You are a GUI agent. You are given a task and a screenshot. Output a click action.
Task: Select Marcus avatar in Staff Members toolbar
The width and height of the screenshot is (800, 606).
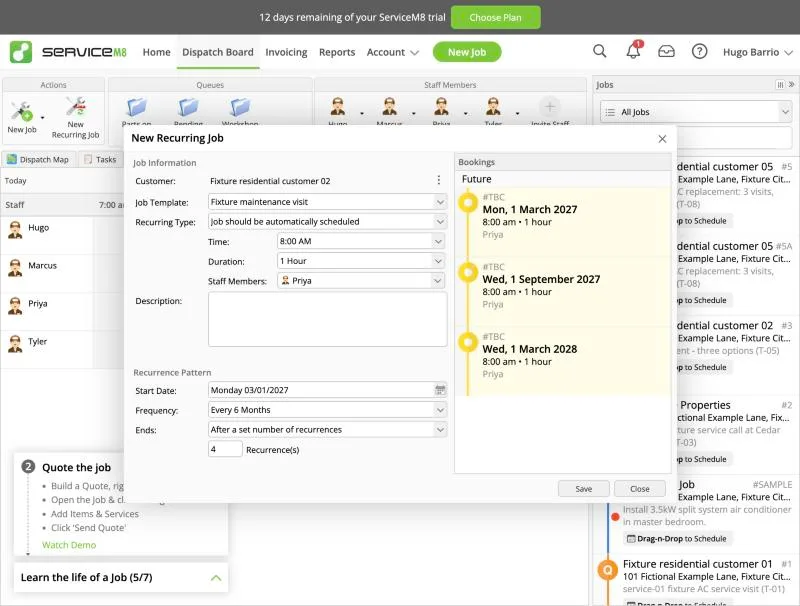point(389,107)
